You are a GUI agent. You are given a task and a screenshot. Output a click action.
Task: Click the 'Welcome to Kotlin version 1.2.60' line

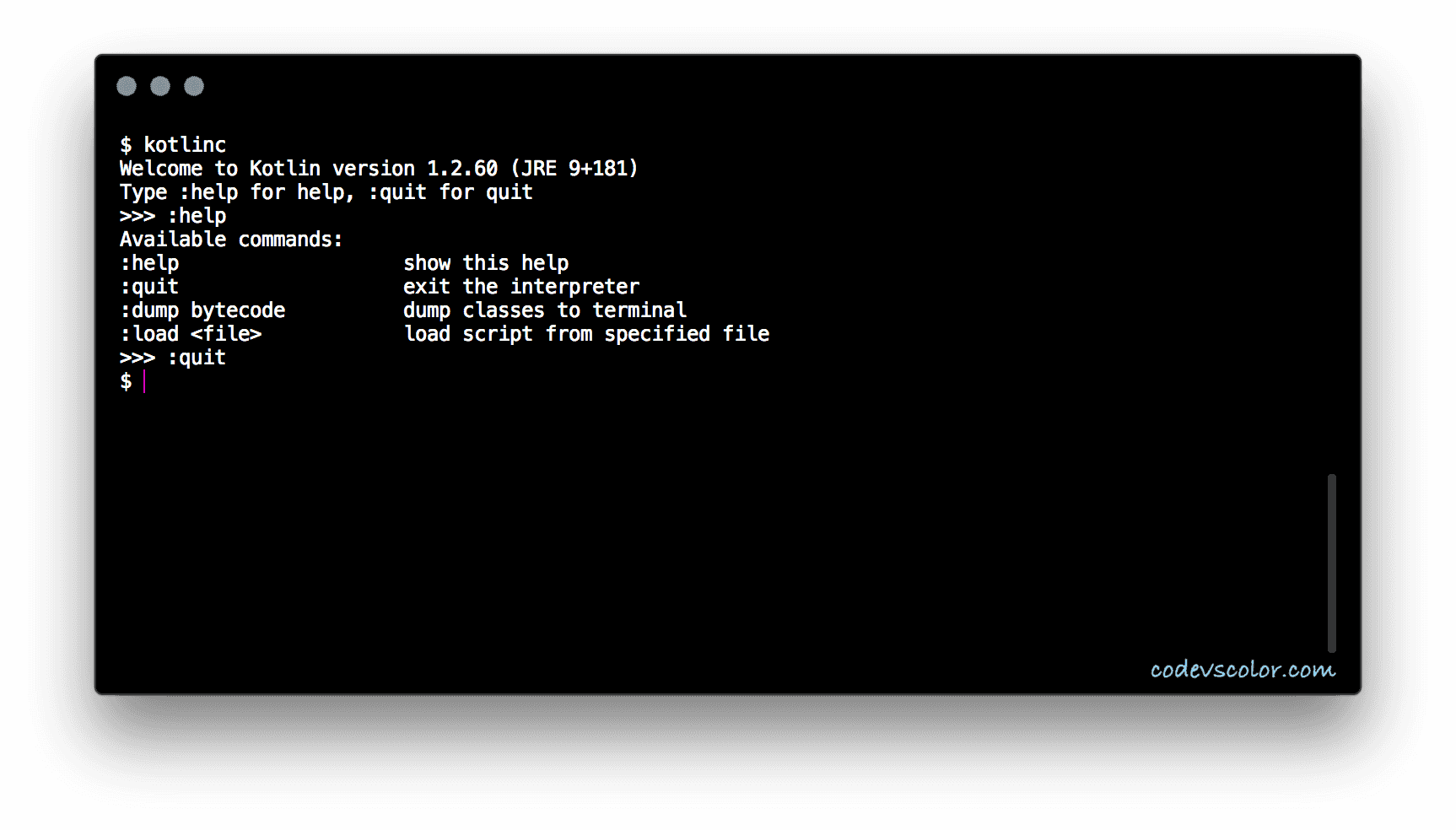pos(379,169)
